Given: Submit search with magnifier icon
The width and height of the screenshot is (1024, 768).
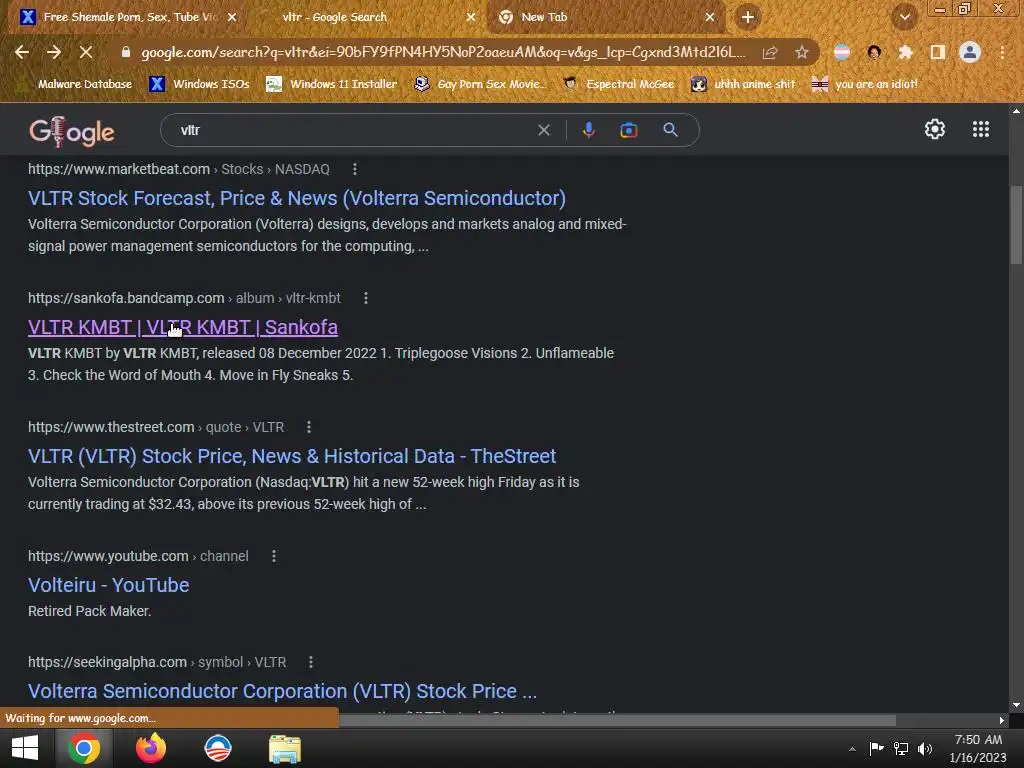Looking at the screenshot, I should tap(670, 130).
